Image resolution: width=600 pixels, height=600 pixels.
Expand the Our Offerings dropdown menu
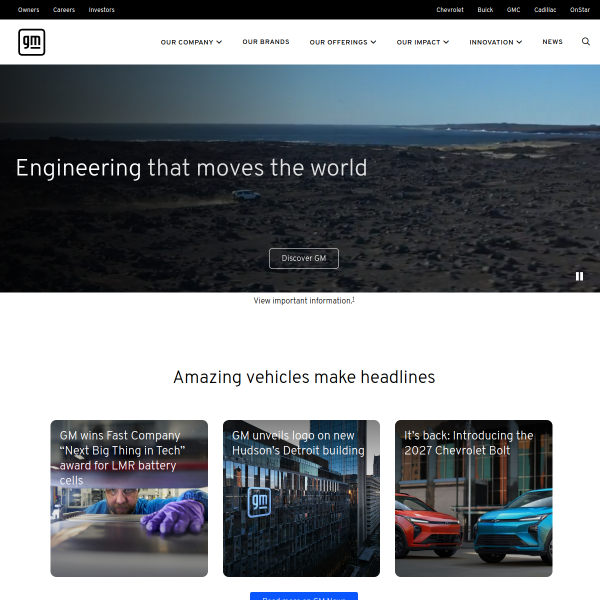343,42
